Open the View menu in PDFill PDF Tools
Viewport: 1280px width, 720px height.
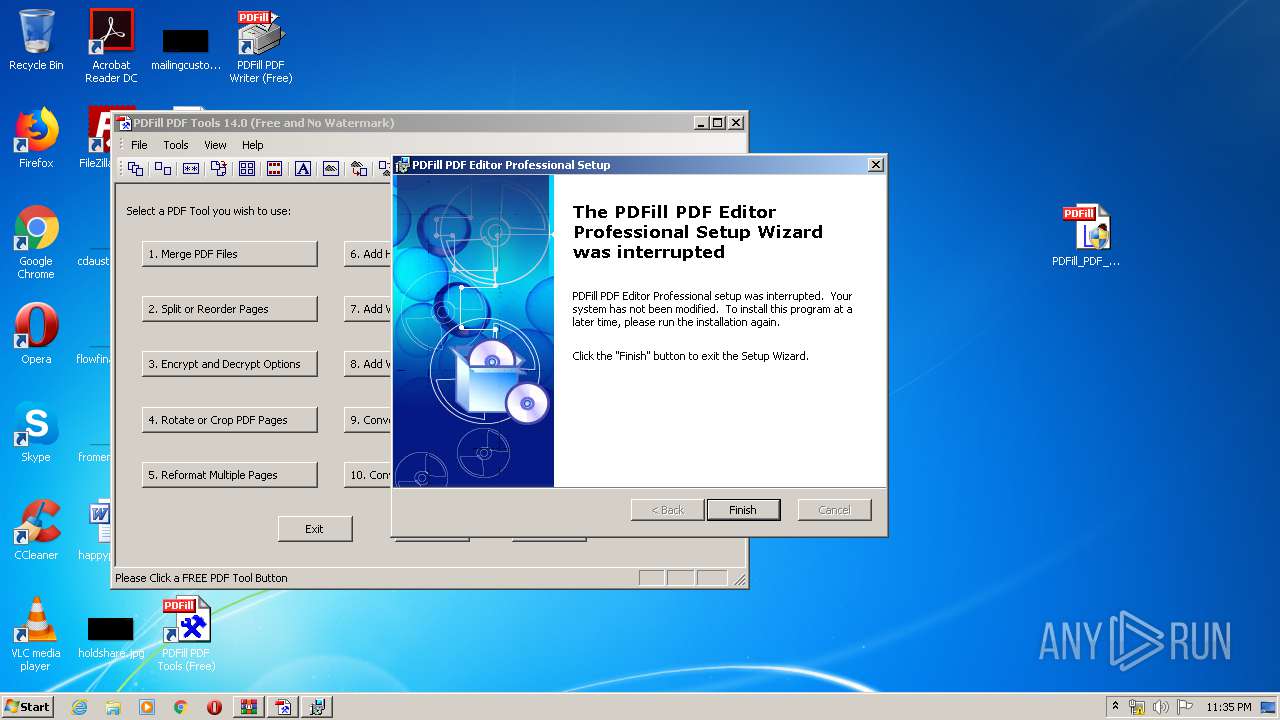[x=215, y=145]
